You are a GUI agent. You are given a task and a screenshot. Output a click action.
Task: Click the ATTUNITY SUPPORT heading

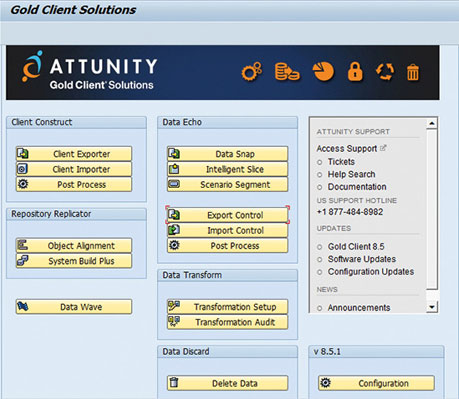(x=353, y=132)
